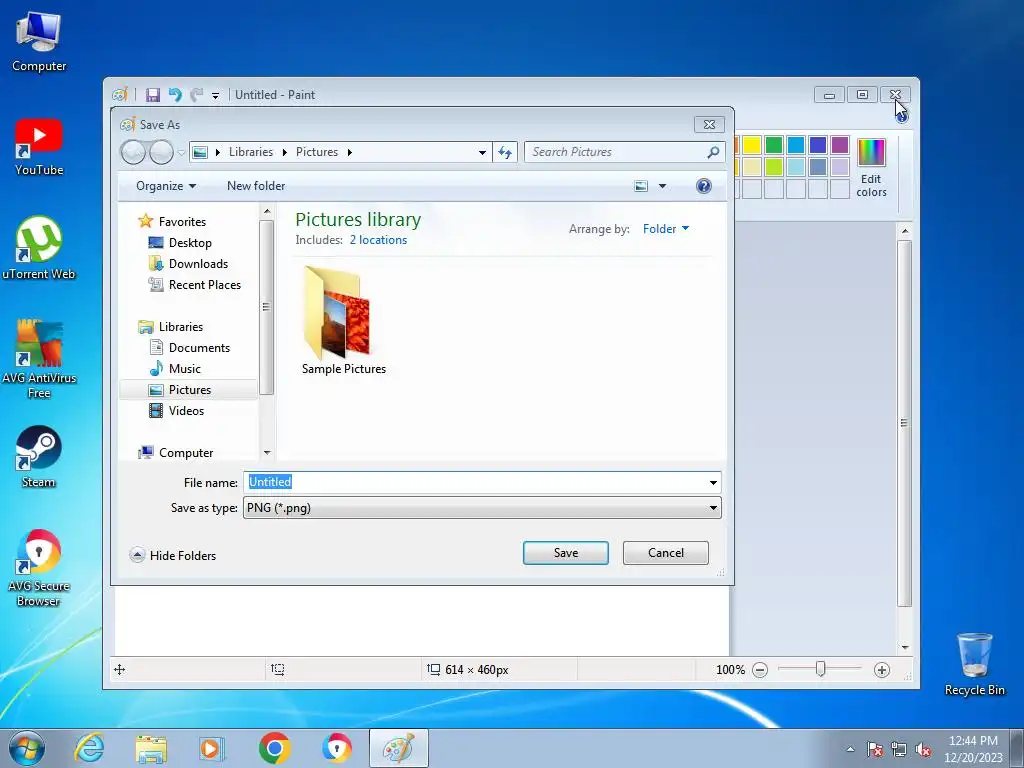Open the Save as type dropdown
This screenshot has width=1024, height=768.
tap(482, 508)
